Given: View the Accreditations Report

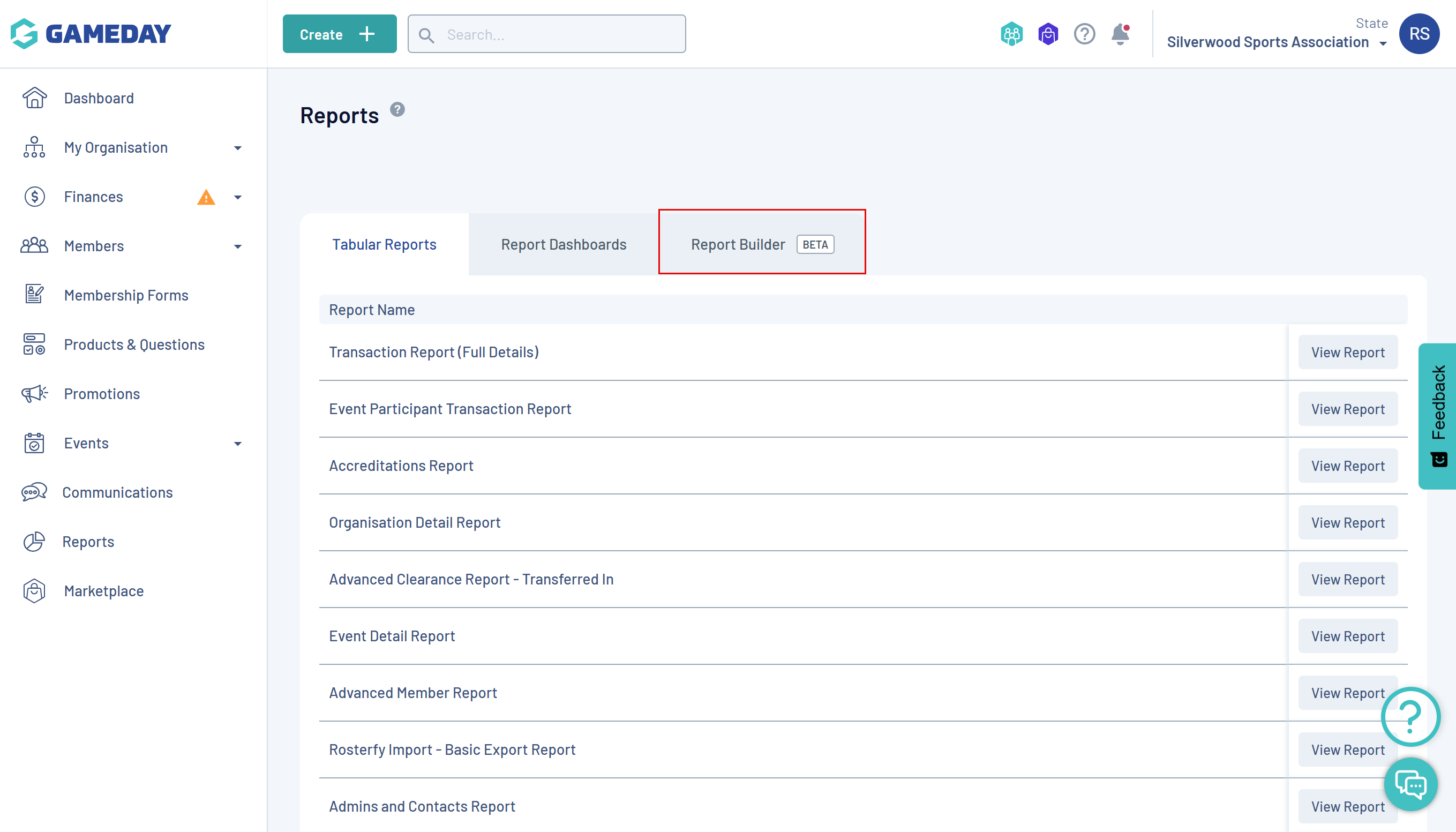Looking at the screenshot, I should click(x=1347, y=466).
